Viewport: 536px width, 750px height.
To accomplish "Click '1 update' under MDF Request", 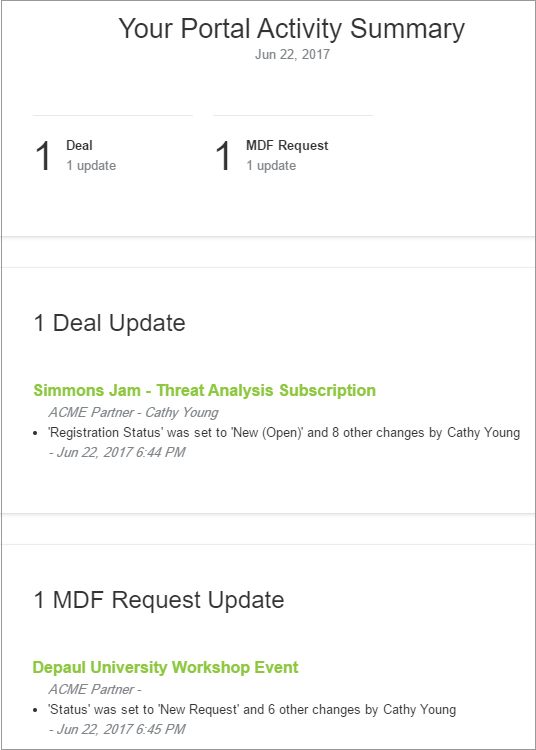I will tap(271, 165).
